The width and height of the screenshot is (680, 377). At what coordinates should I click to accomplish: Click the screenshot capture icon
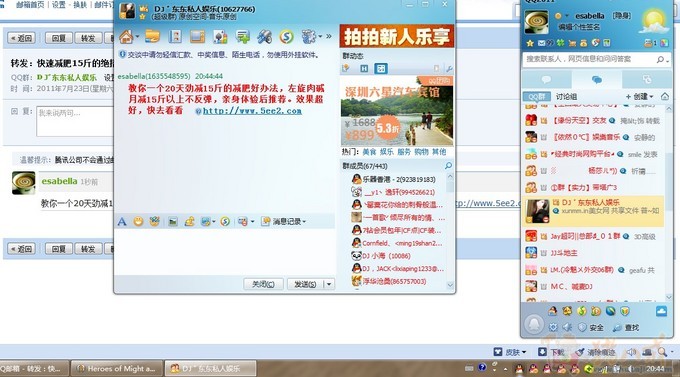(x=205, y=222)
